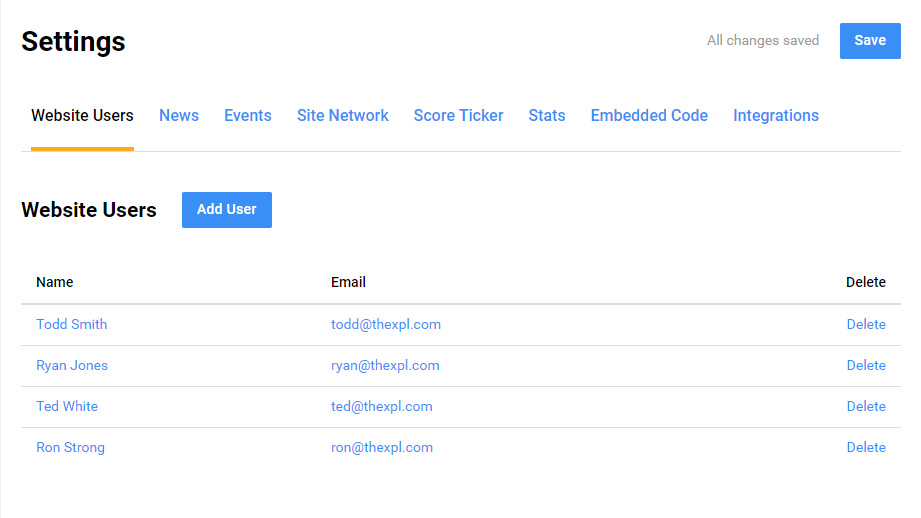
Task: Click the Ryan Jones name link
Action: click(72, 366)
